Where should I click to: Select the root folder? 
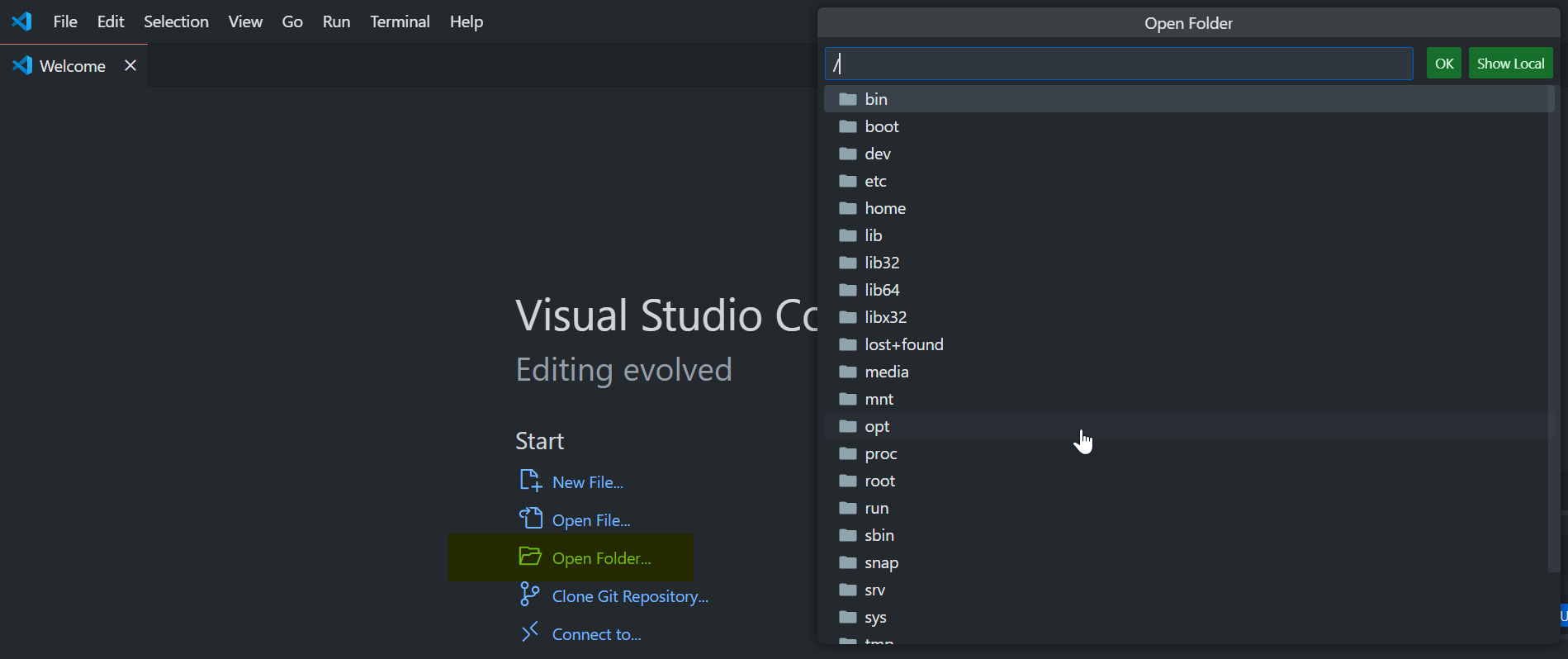click(1189, 481)
